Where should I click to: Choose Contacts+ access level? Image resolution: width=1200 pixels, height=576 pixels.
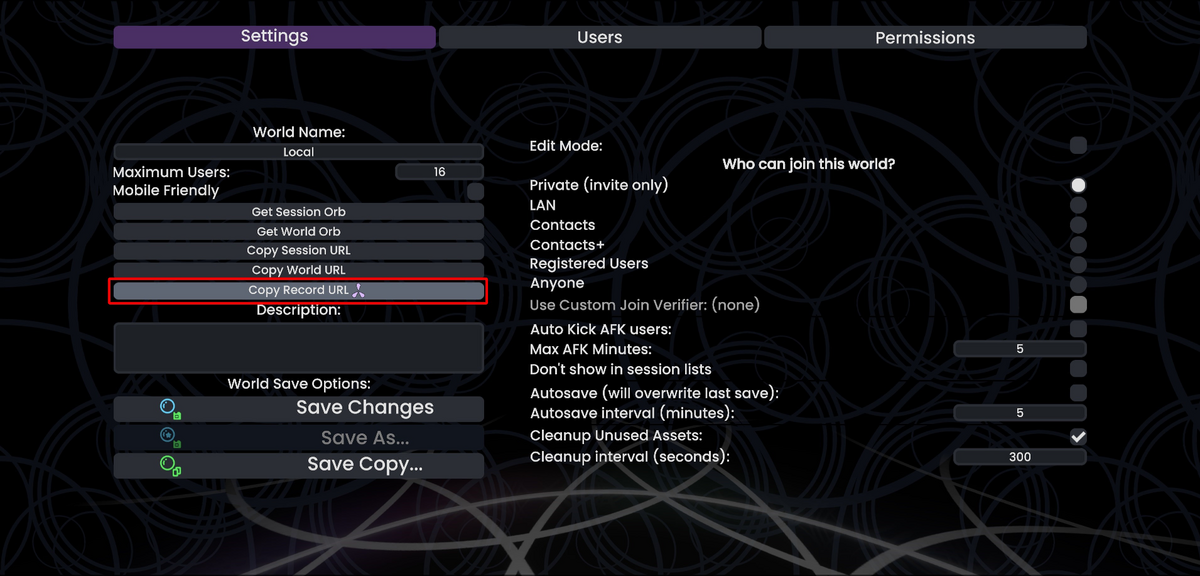point(1078,245)
